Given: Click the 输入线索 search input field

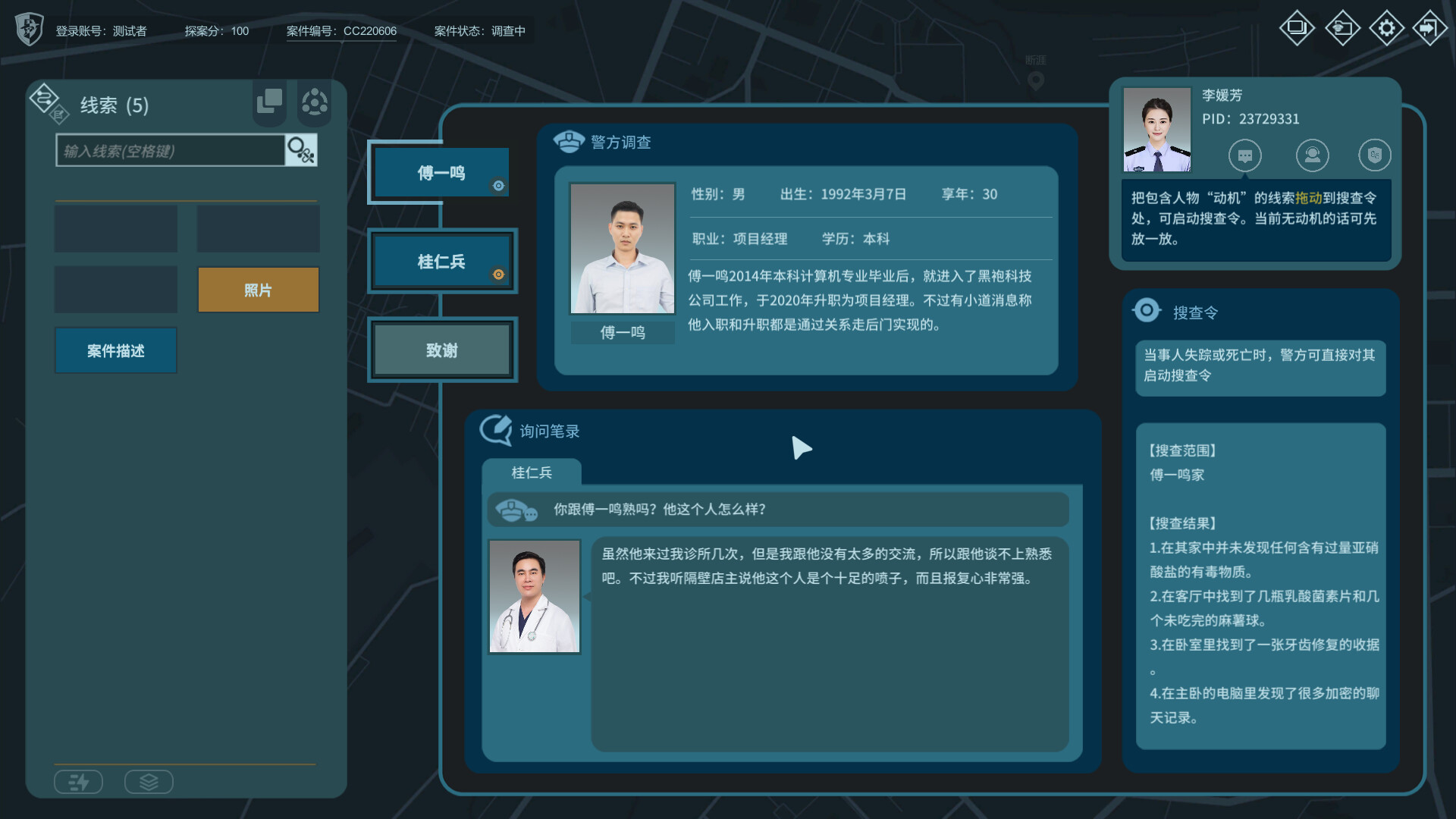Looking at the screenshot, I should click(x=171, y=149).
